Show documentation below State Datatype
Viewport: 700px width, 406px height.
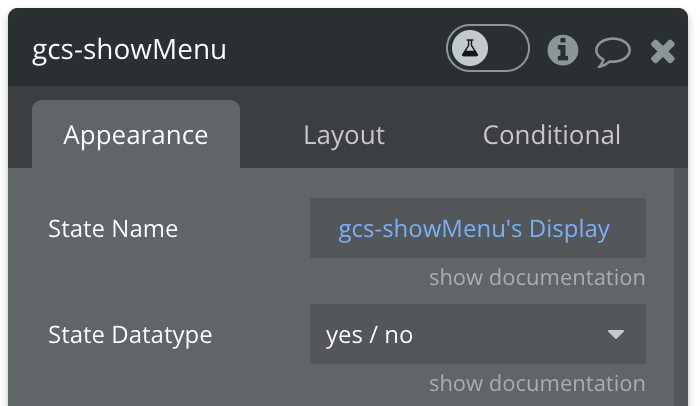(x=537, y=383)
